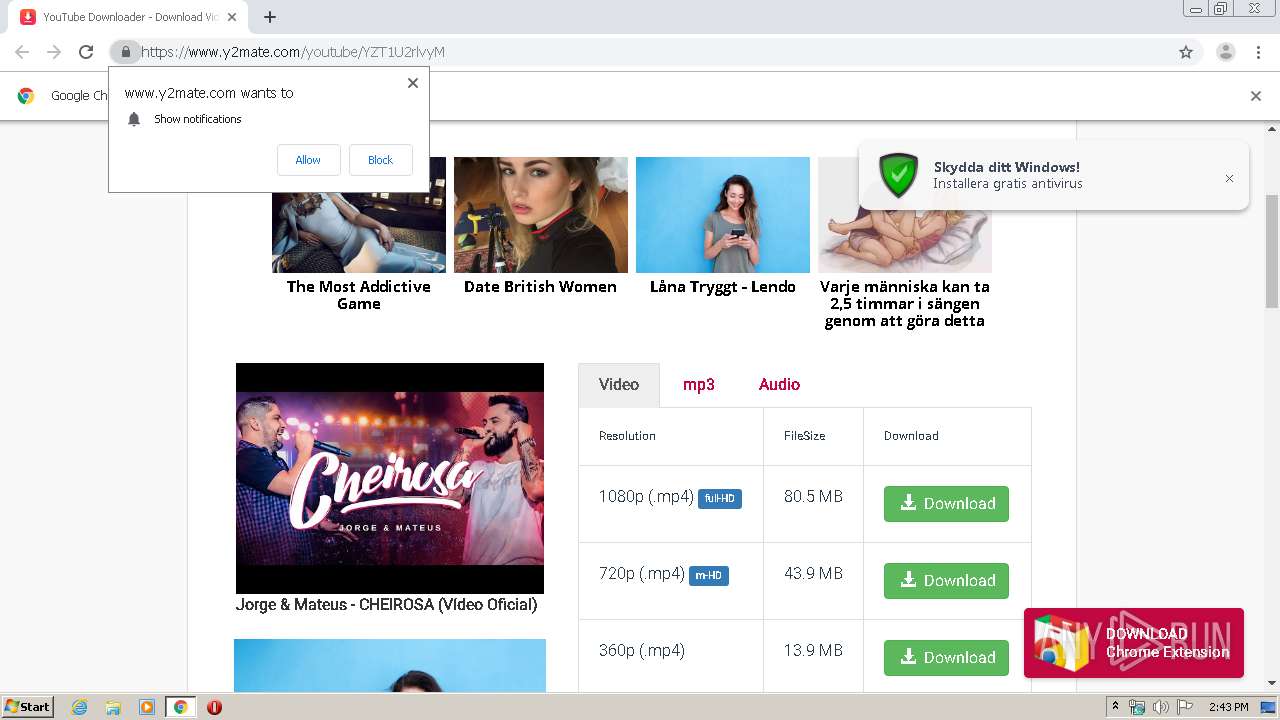Click the address bar URL
This screenshot has height=720, width=1280.
click(293, 52)
